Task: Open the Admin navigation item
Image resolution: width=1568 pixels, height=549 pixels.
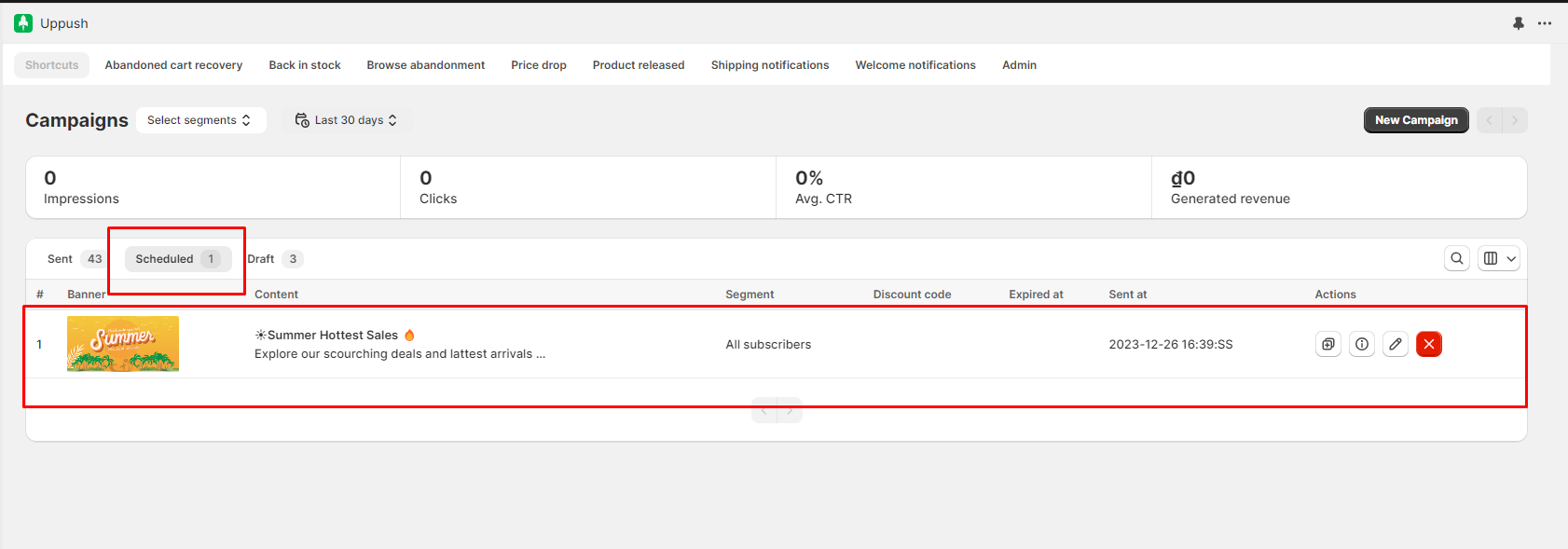Action: [1019, 65]
